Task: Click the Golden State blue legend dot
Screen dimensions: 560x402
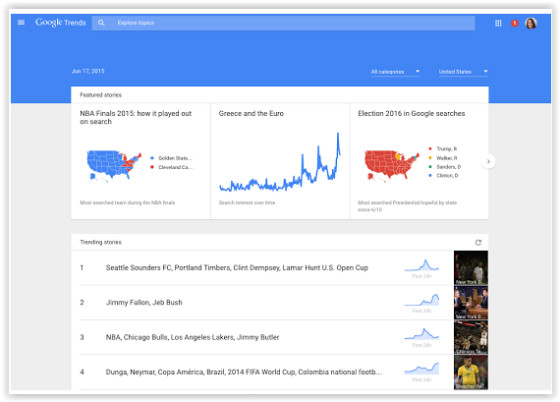Action: (x=152, y=158)
